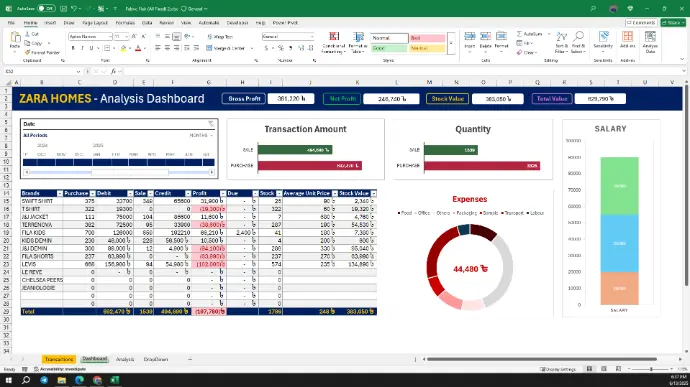The height and width of the screenshot is (387, 690).
Task: Click the Date timeline scrollbar slider
Action: click(x=130, y=172)
